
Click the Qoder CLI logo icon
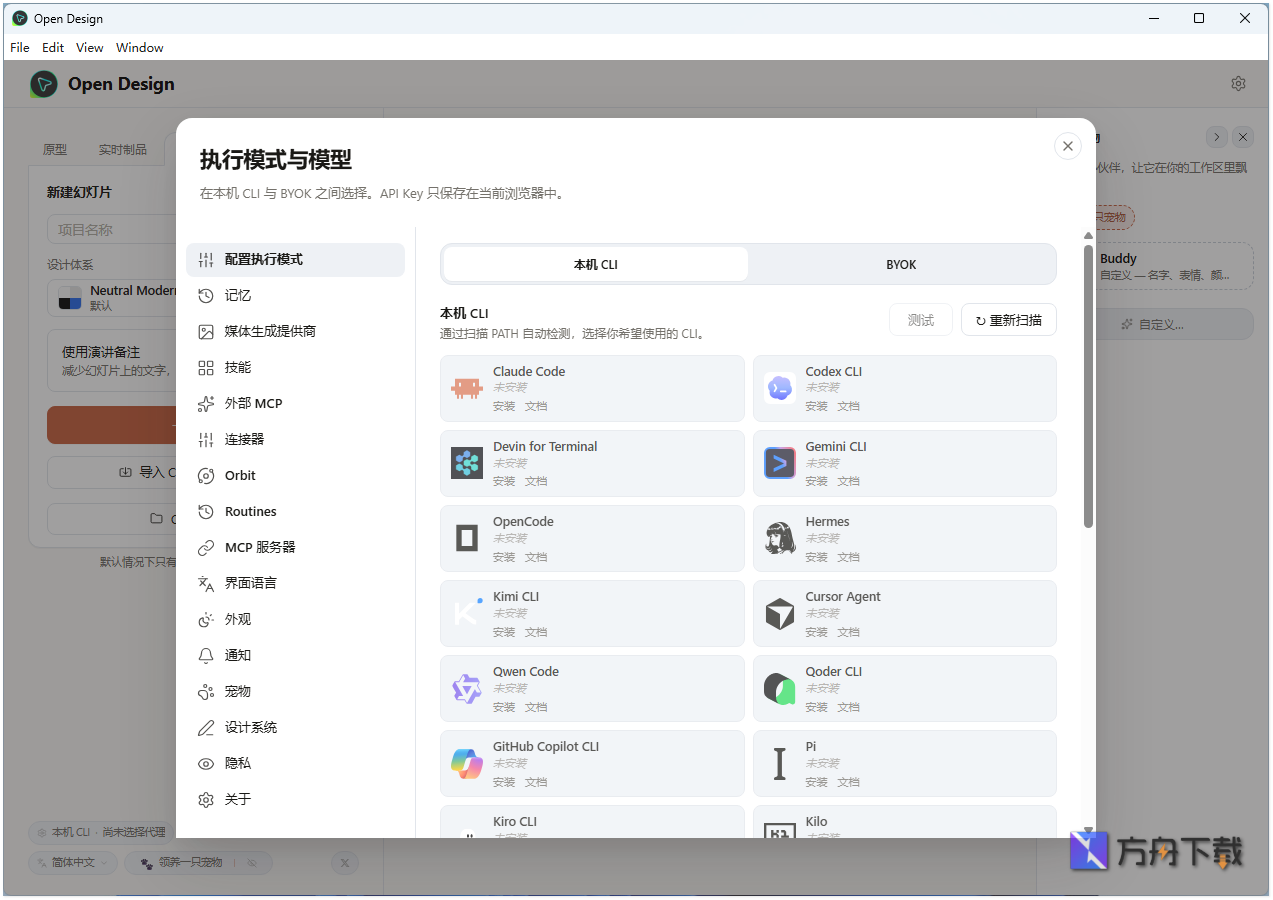pyautogui.click(x=779, y=688)
